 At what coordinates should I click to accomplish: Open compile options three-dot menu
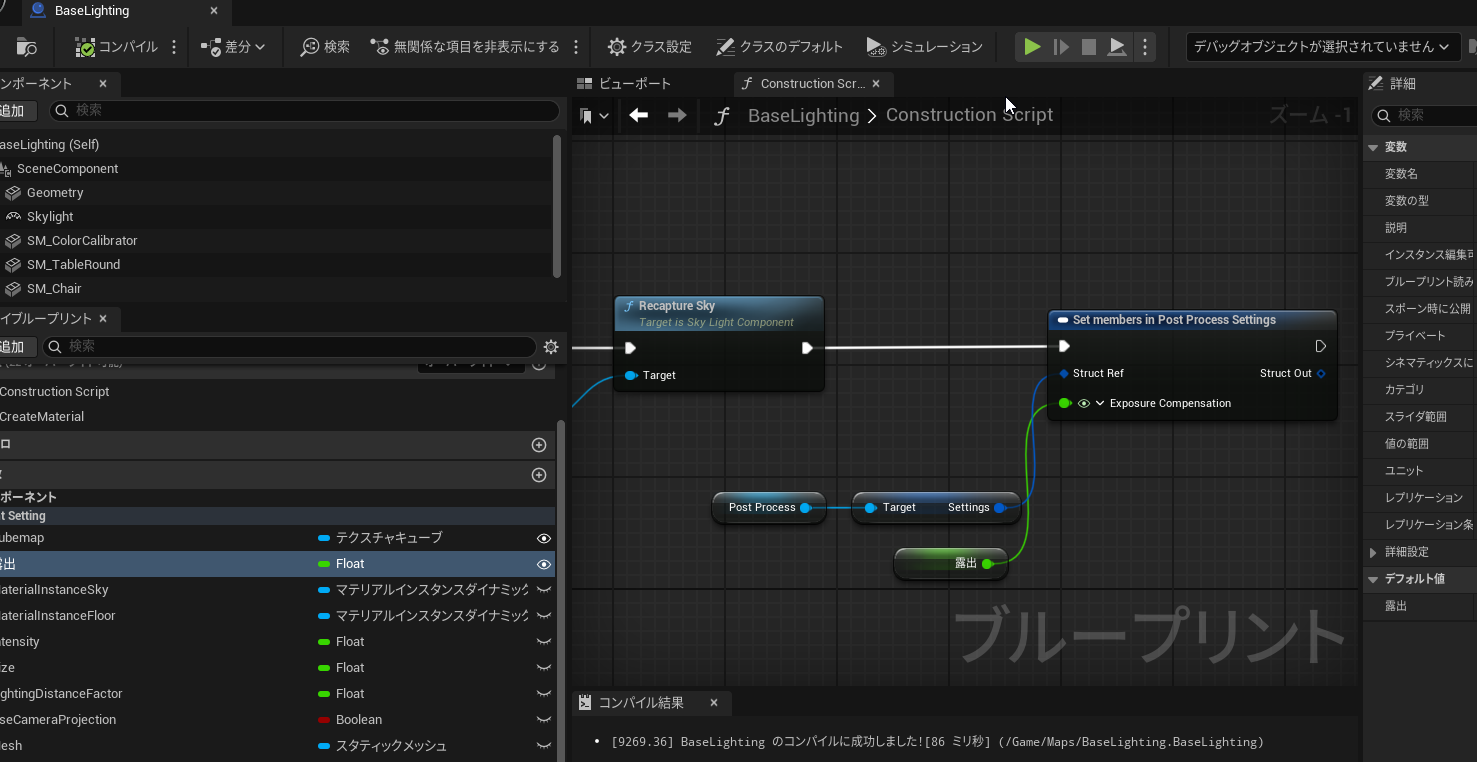tap(174, 47)
